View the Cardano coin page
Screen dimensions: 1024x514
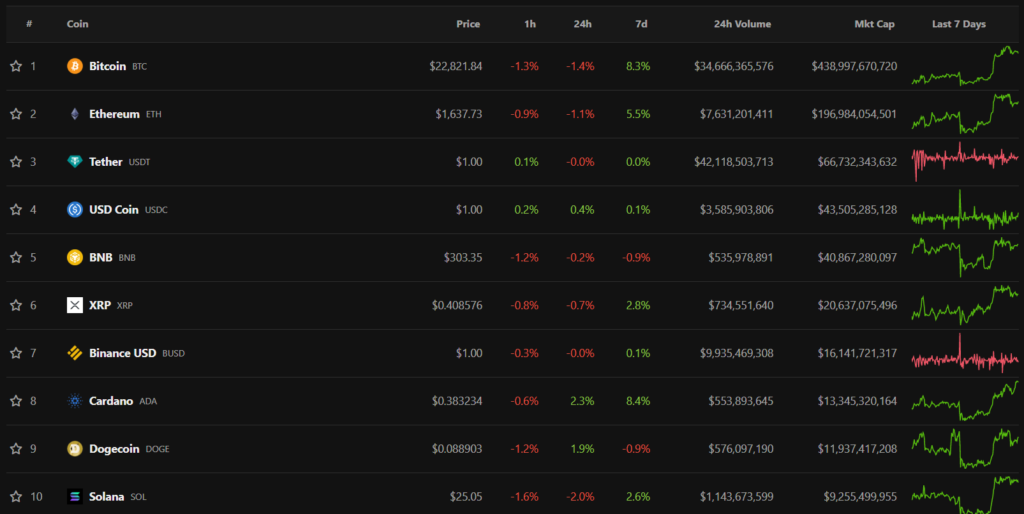(111, 401)
